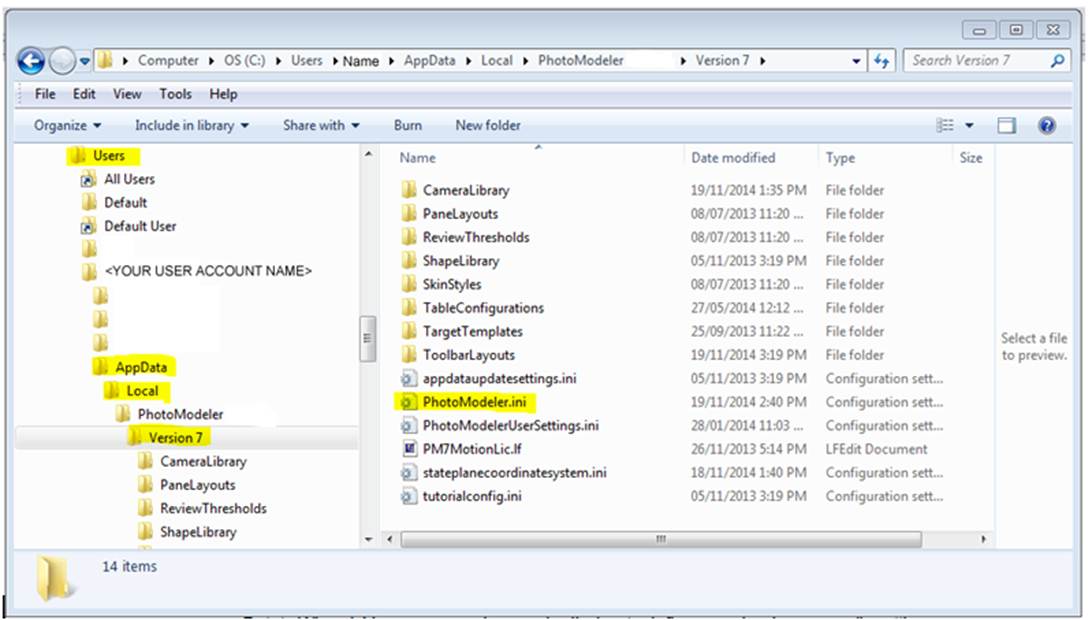This screenshot has height=620, width=1092.
Task: Open the Tools menu
Action: click(x=175, y=94)
